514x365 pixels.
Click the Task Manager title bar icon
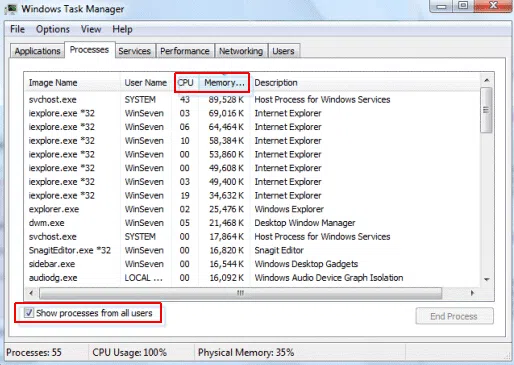(x=11, y=8)
